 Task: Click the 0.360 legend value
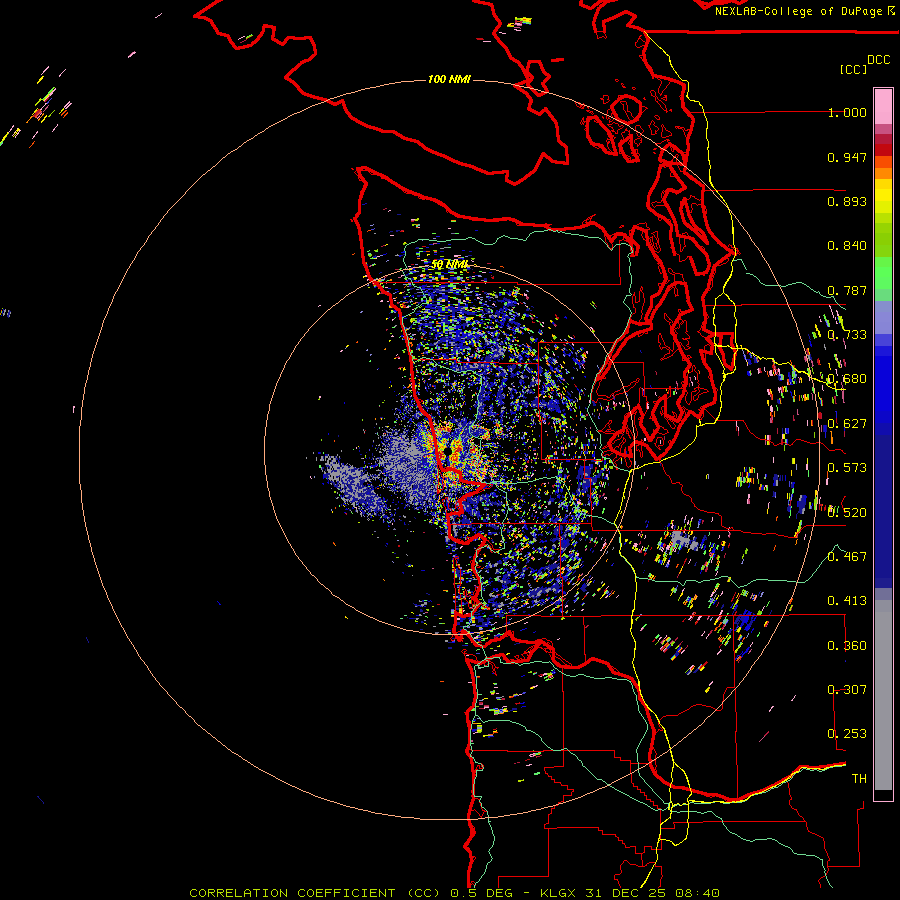tap(847, 646)
